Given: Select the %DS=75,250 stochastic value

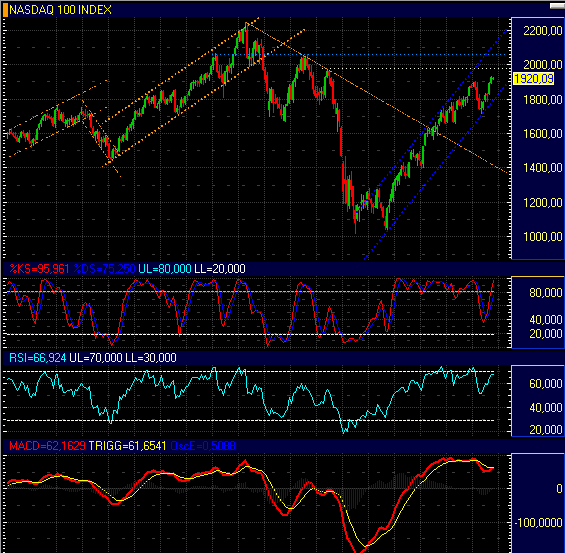Looking at the screenshot, I should [x=104, y=269].
